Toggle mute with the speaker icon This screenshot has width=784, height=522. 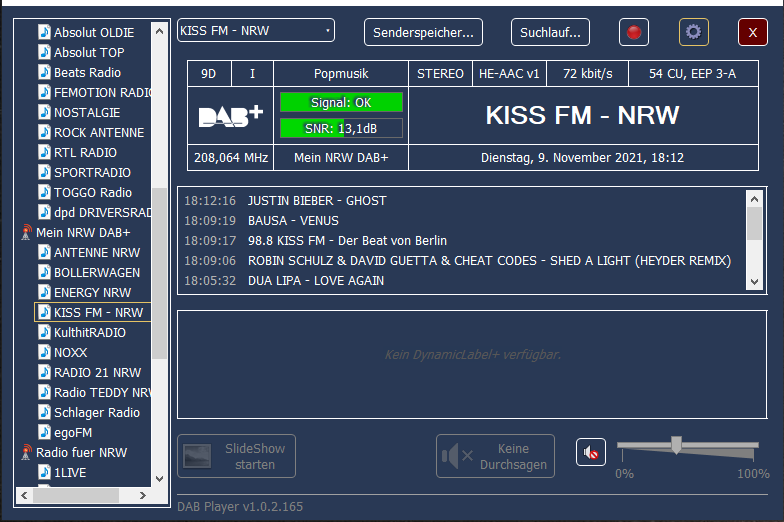pyautogui.click(x=591, y=453)
